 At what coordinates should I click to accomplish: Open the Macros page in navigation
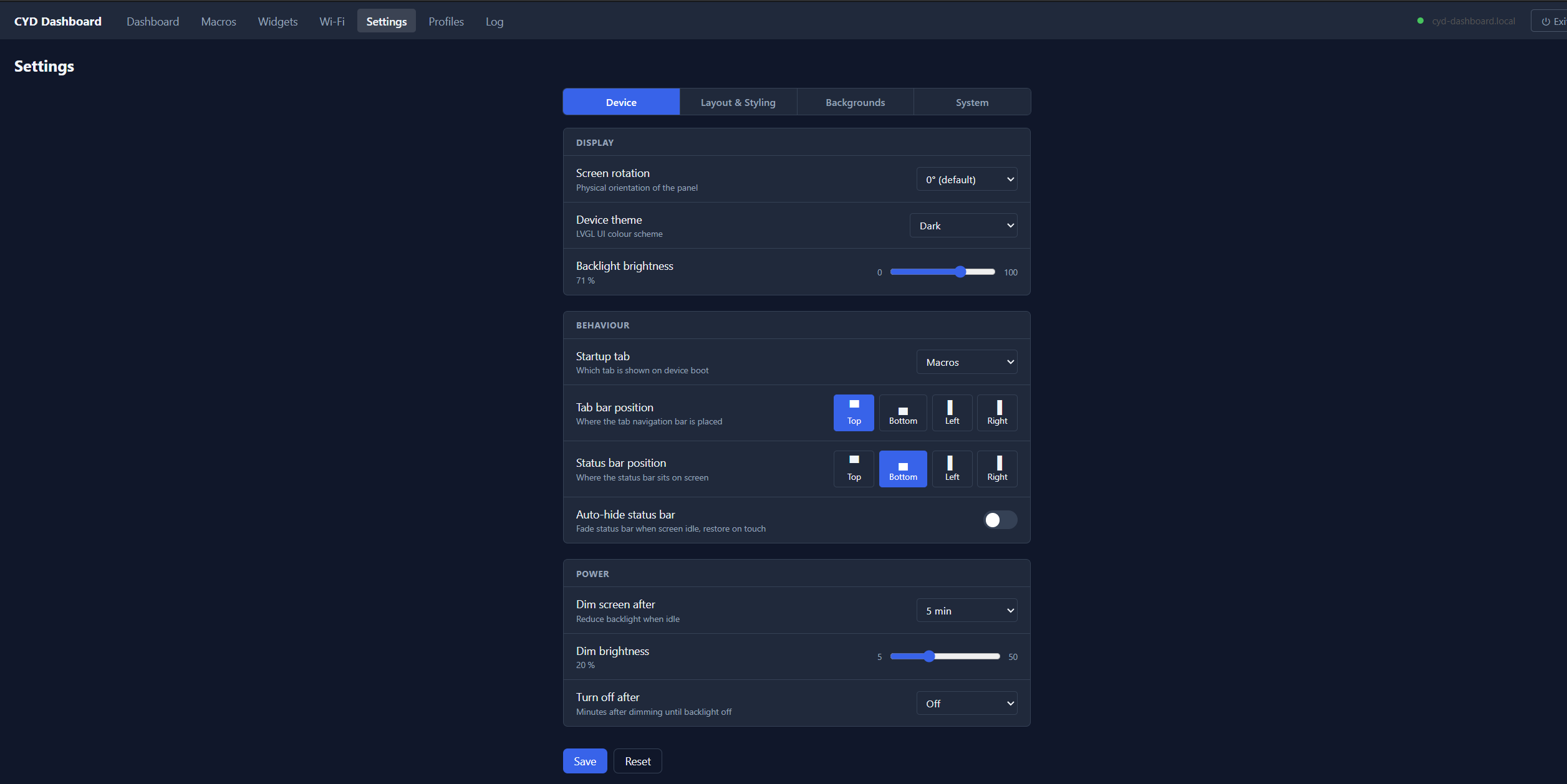218,21
